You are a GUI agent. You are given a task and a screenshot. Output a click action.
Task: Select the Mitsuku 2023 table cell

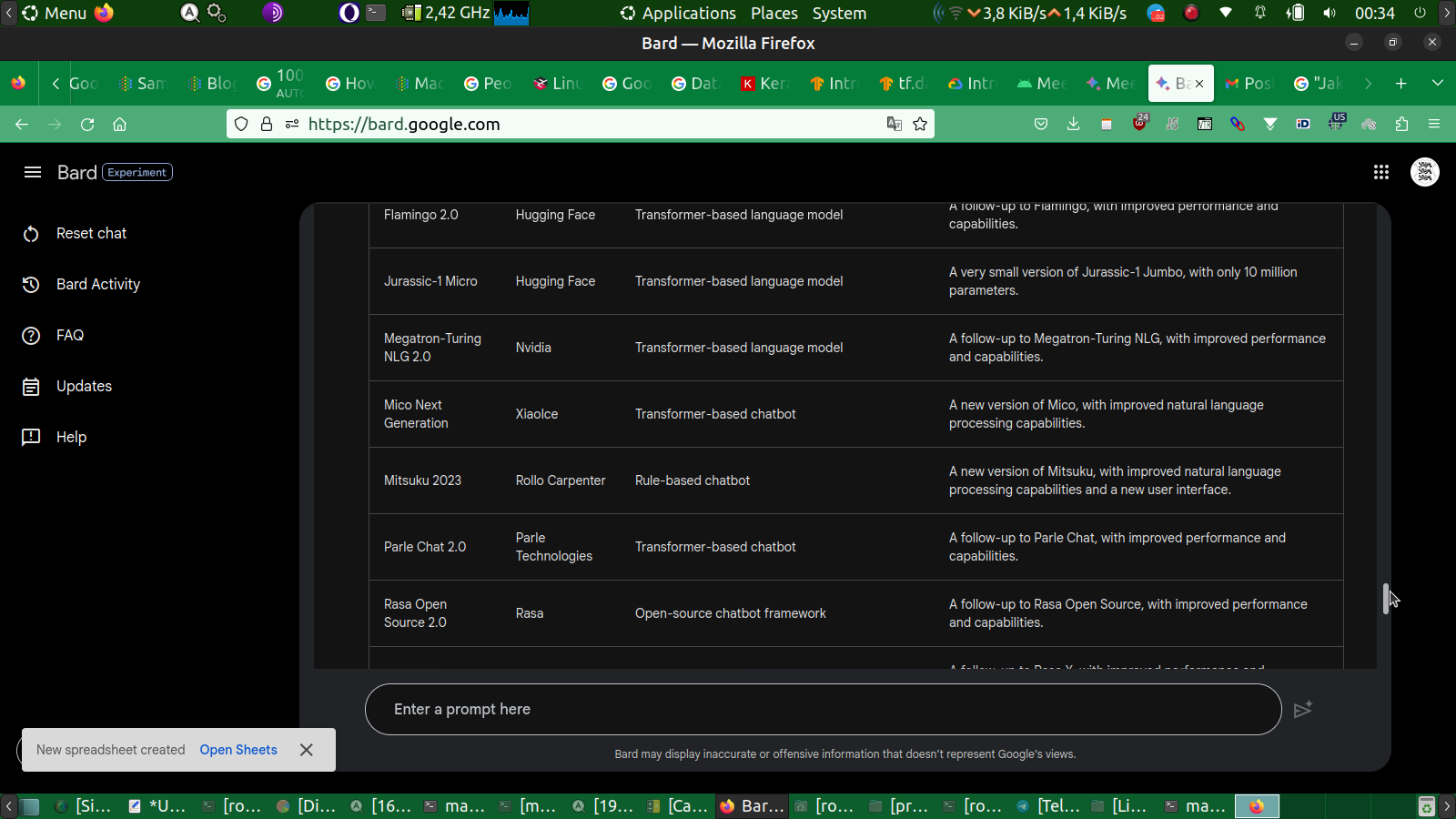422,480
